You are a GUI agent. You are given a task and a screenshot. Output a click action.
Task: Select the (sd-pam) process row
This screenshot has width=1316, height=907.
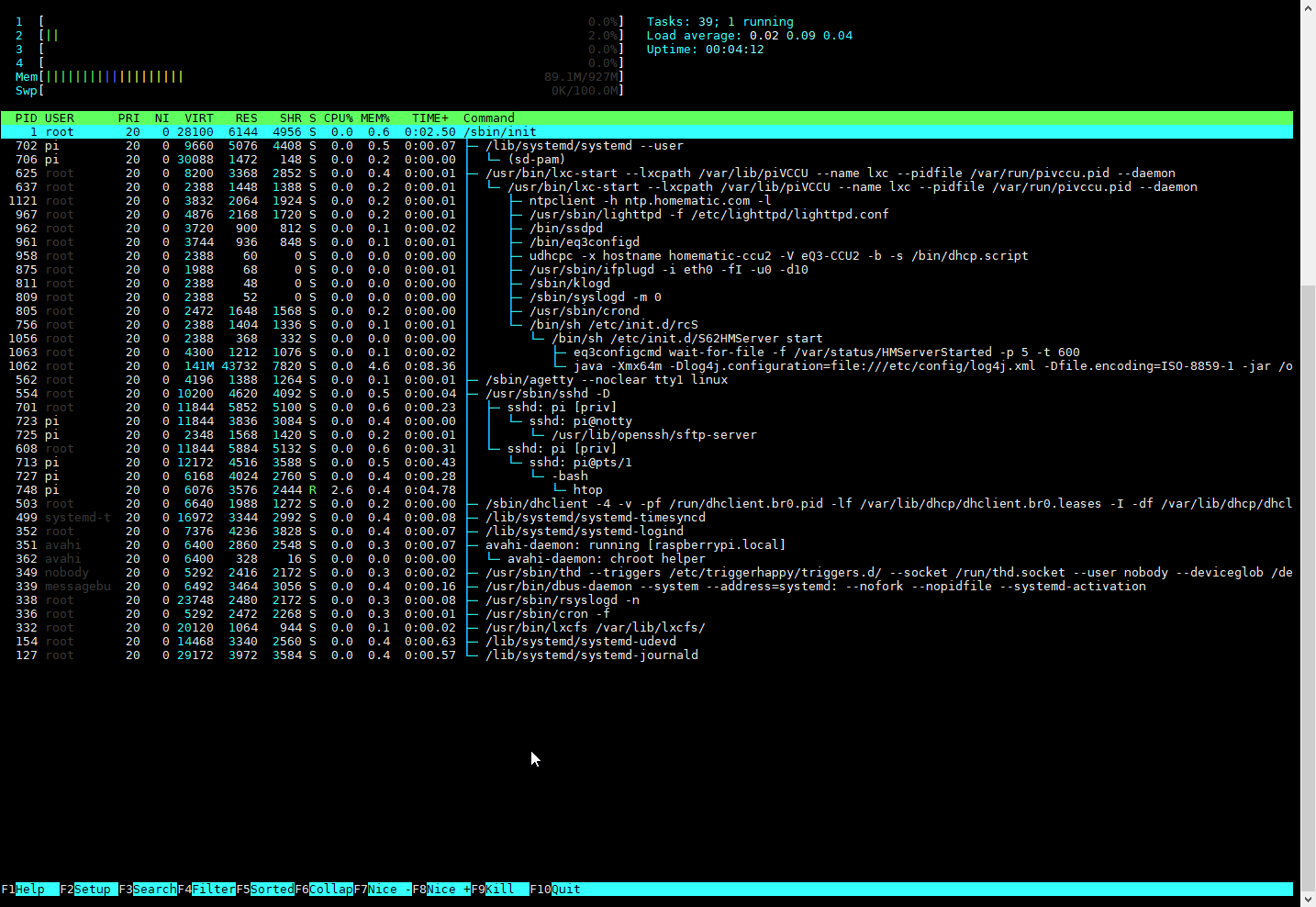click(647, 160)
